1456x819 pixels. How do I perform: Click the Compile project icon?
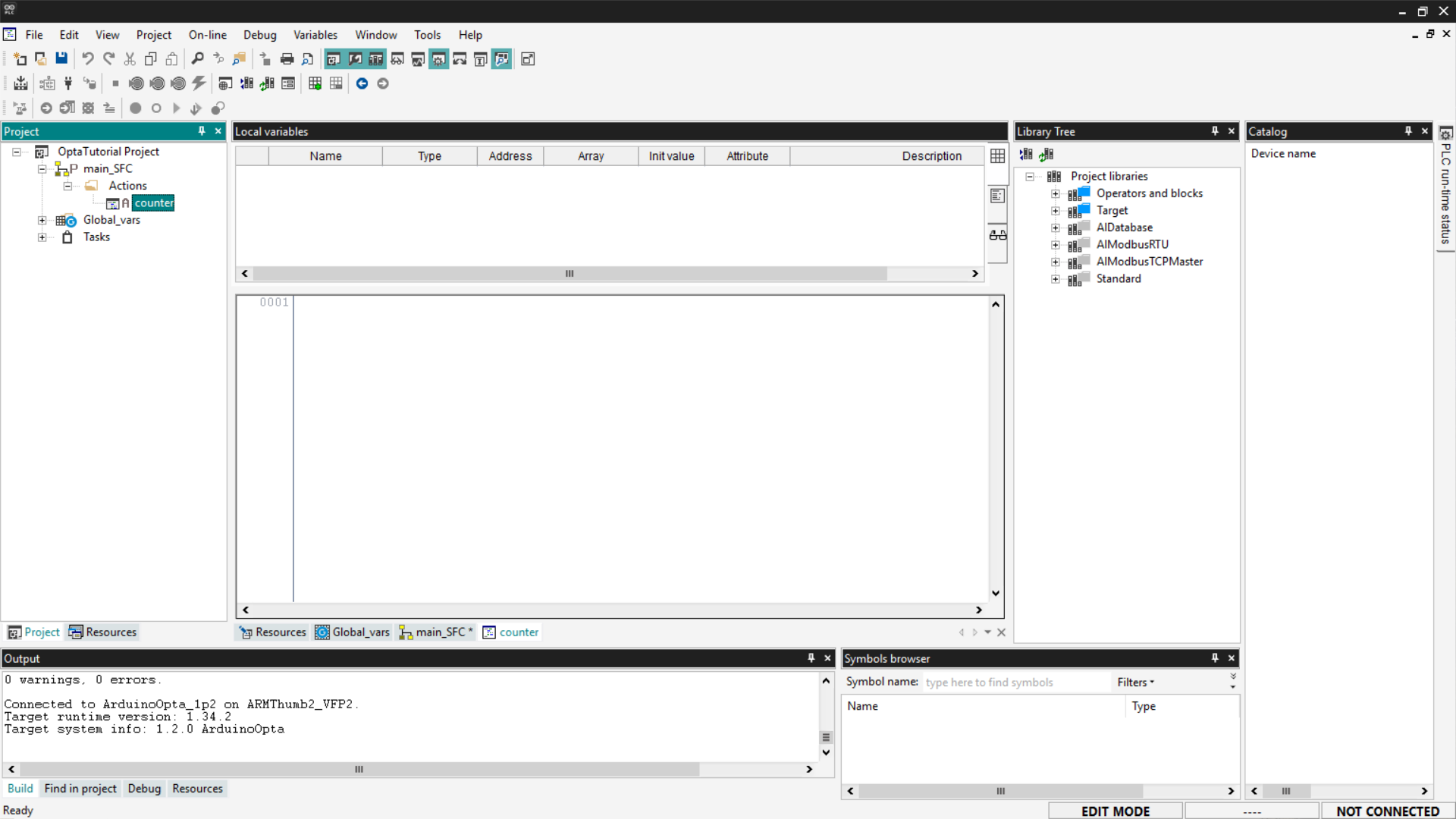point(21,83)
